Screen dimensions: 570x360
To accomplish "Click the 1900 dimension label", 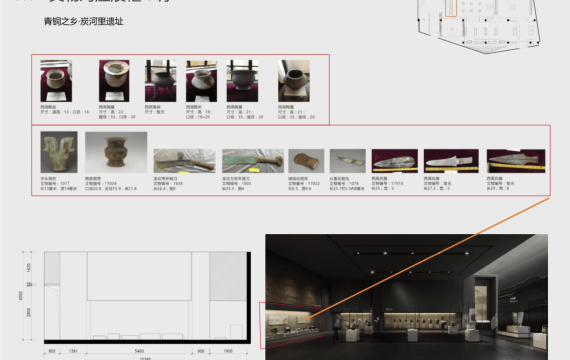I will coord(228,351).
